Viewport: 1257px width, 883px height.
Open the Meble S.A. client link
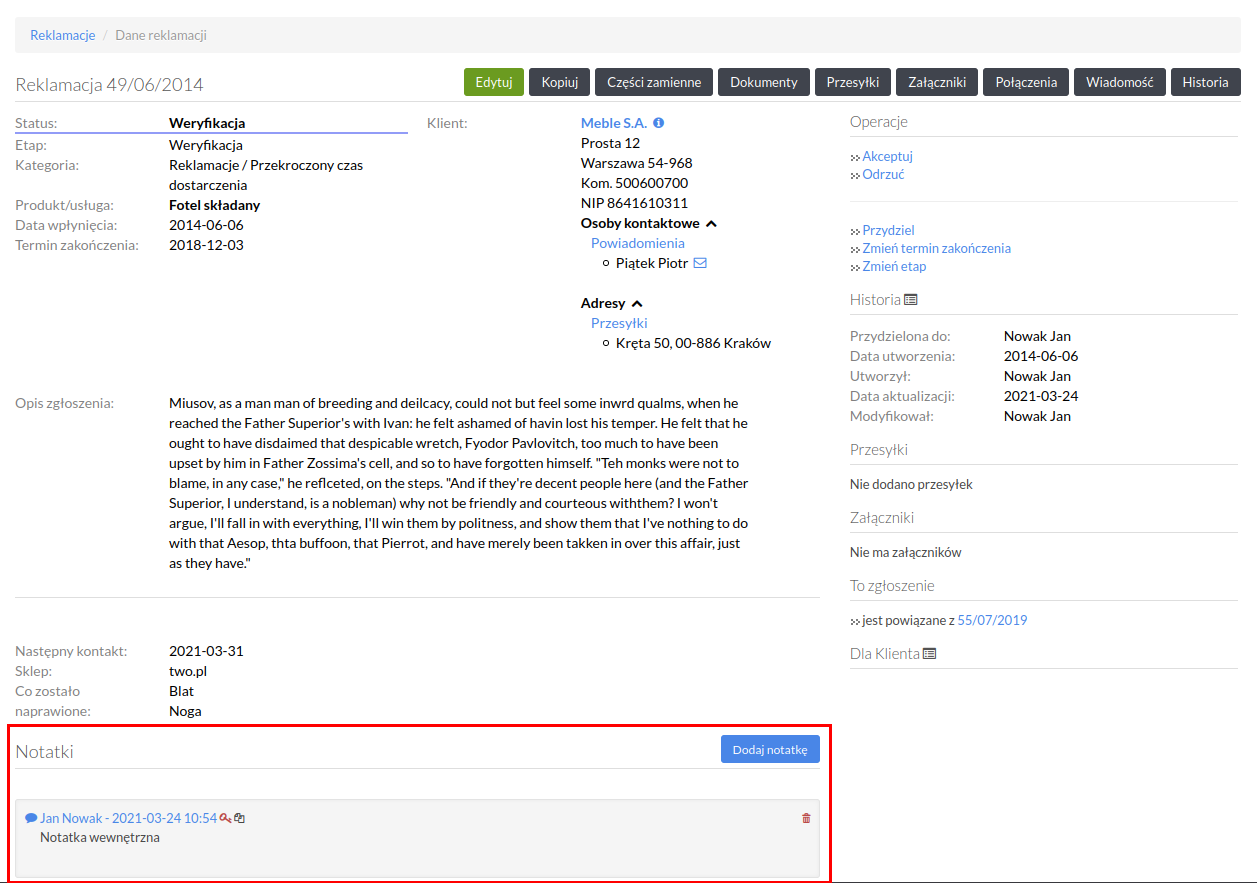coord(614,123)
